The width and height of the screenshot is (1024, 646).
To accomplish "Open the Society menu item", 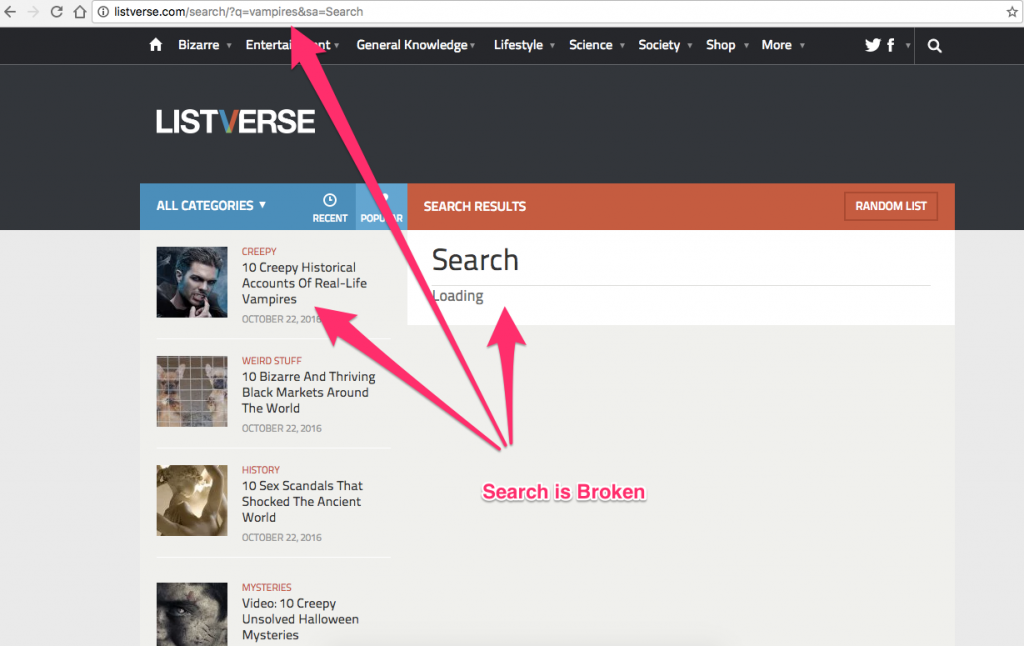I will coord(659,45).
